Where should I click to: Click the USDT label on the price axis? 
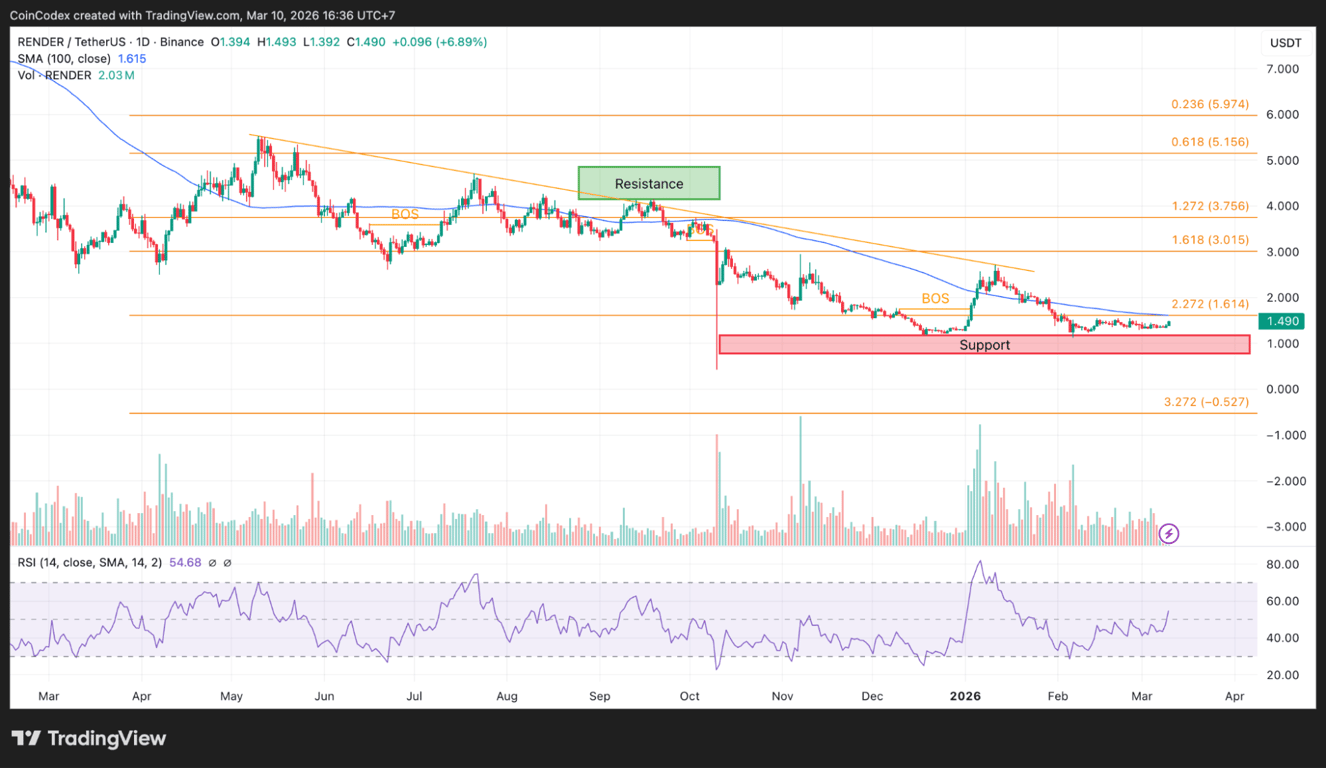[x=1286, y=43]
